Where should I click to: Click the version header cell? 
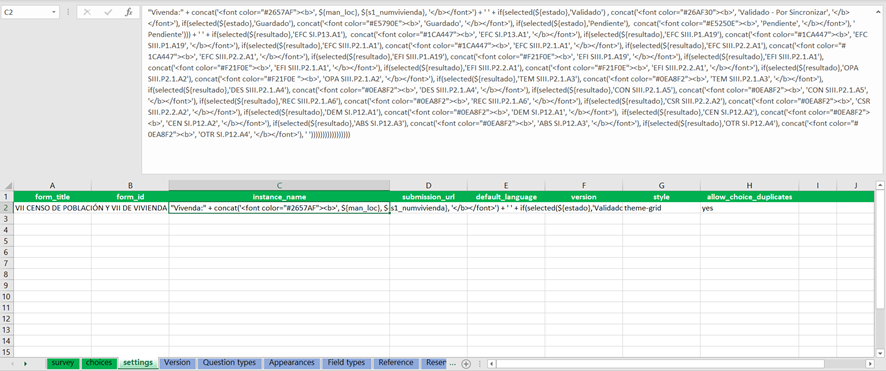[584, 197]
